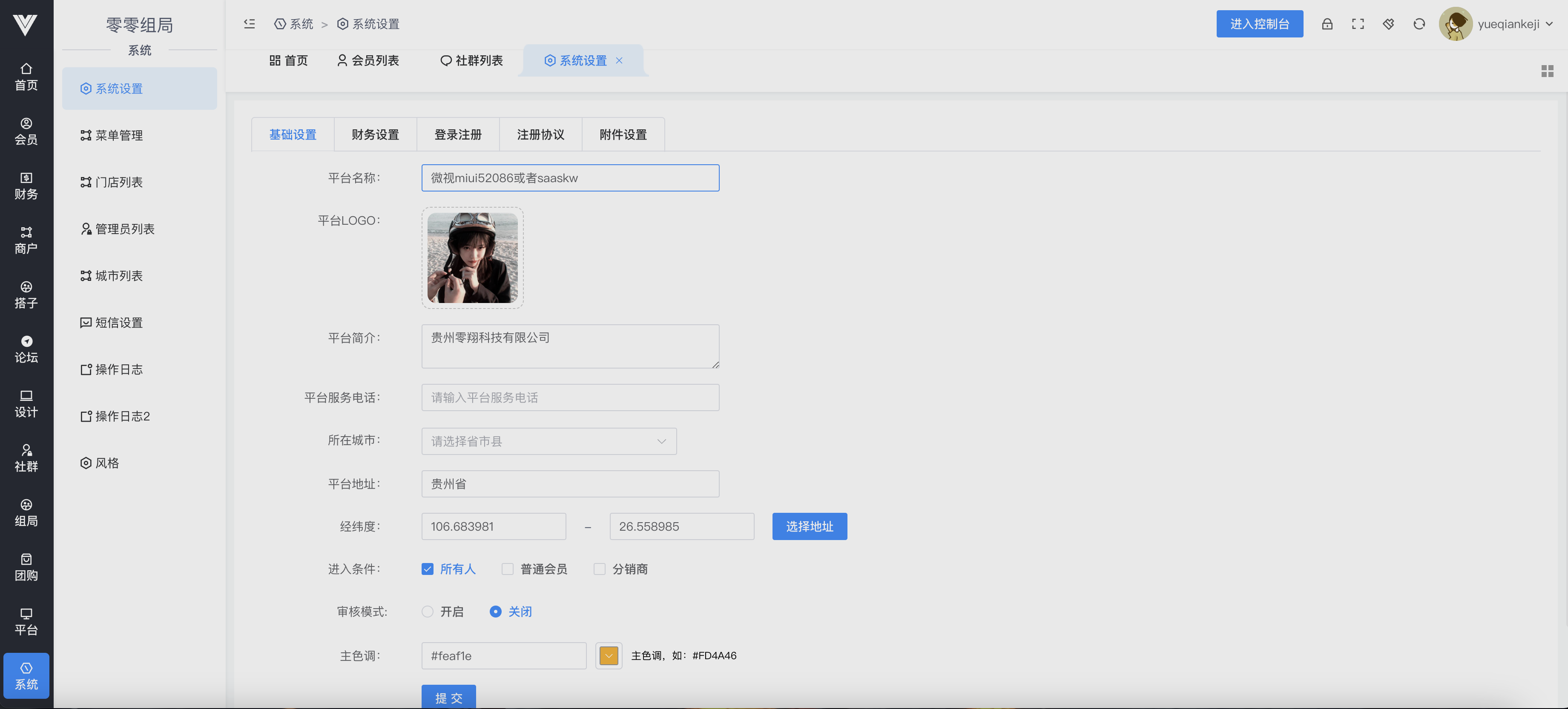
Task: Open the color picker dropdown arrow
Action: 609,655
